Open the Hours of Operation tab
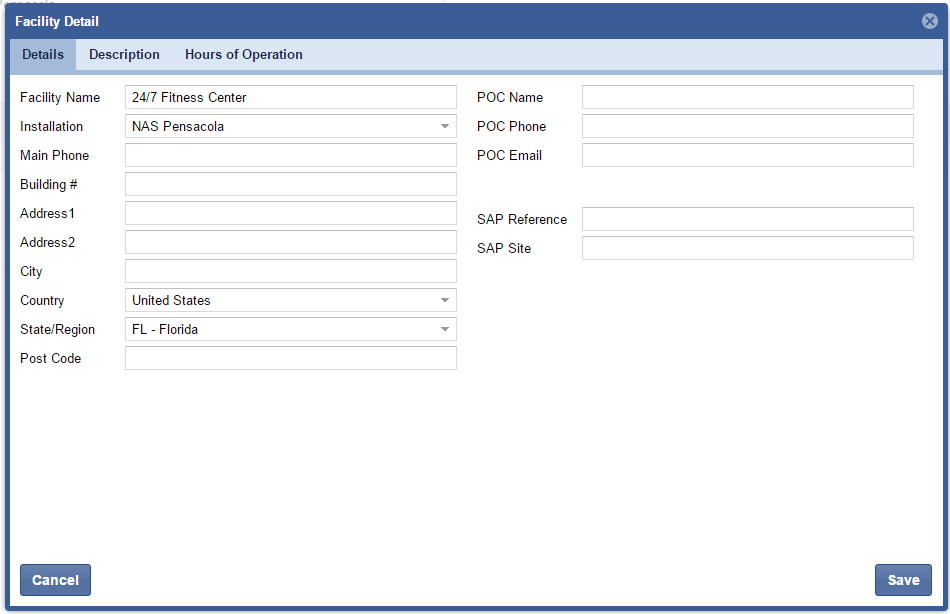Image resolution: width=950 pixels, height=614 pixels. point(243,55)
